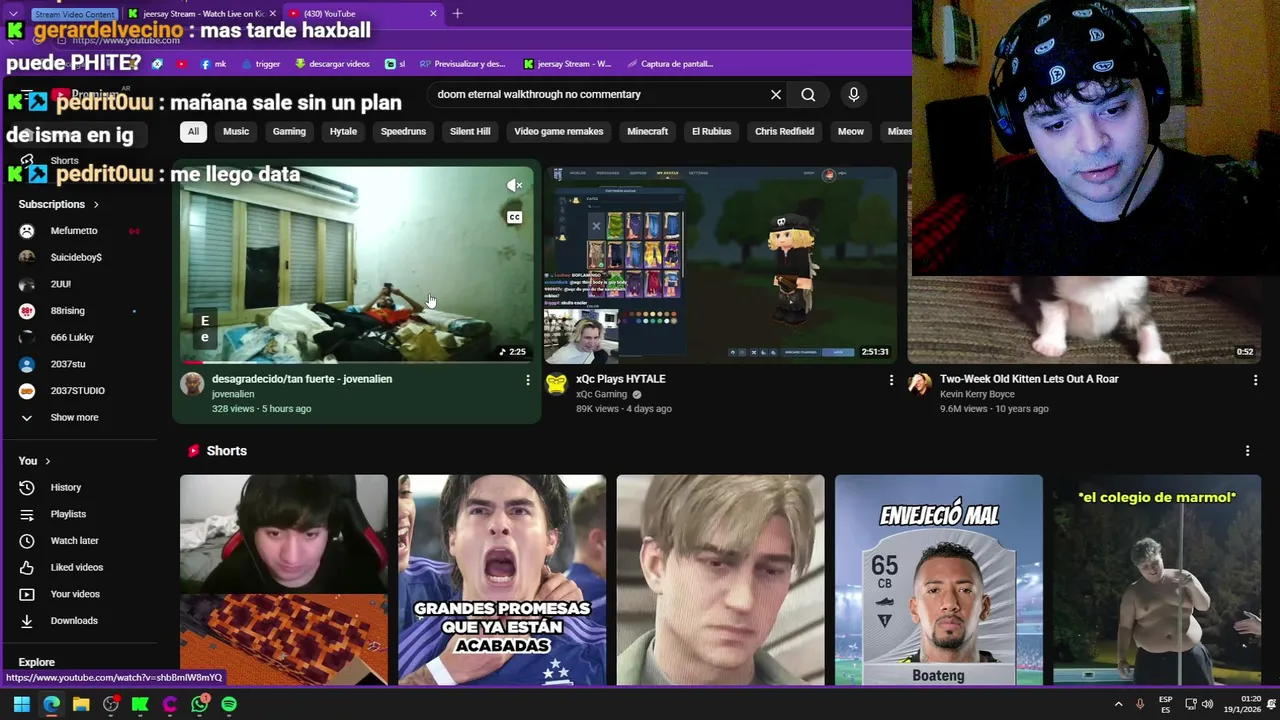Start voice search with microphone icon
This screenshot has height=720, width=1280.
[x=853, y=94]
